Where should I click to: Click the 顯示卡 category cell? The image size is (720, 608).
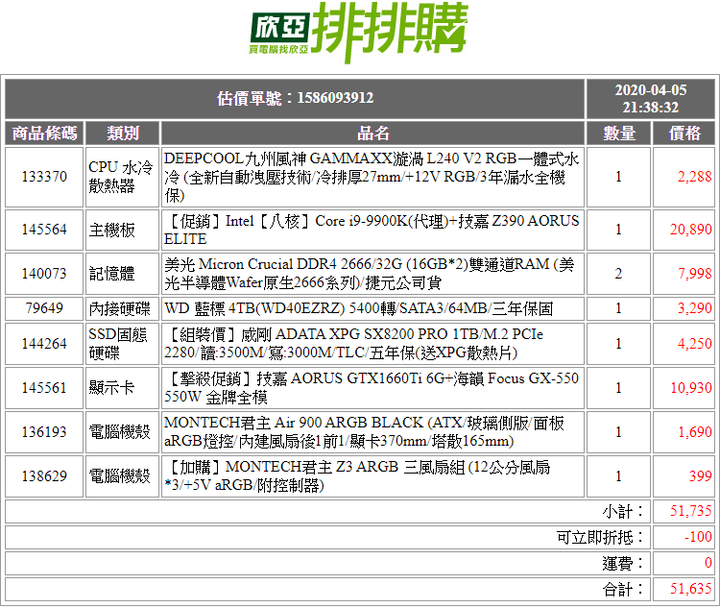pos(123,388)
